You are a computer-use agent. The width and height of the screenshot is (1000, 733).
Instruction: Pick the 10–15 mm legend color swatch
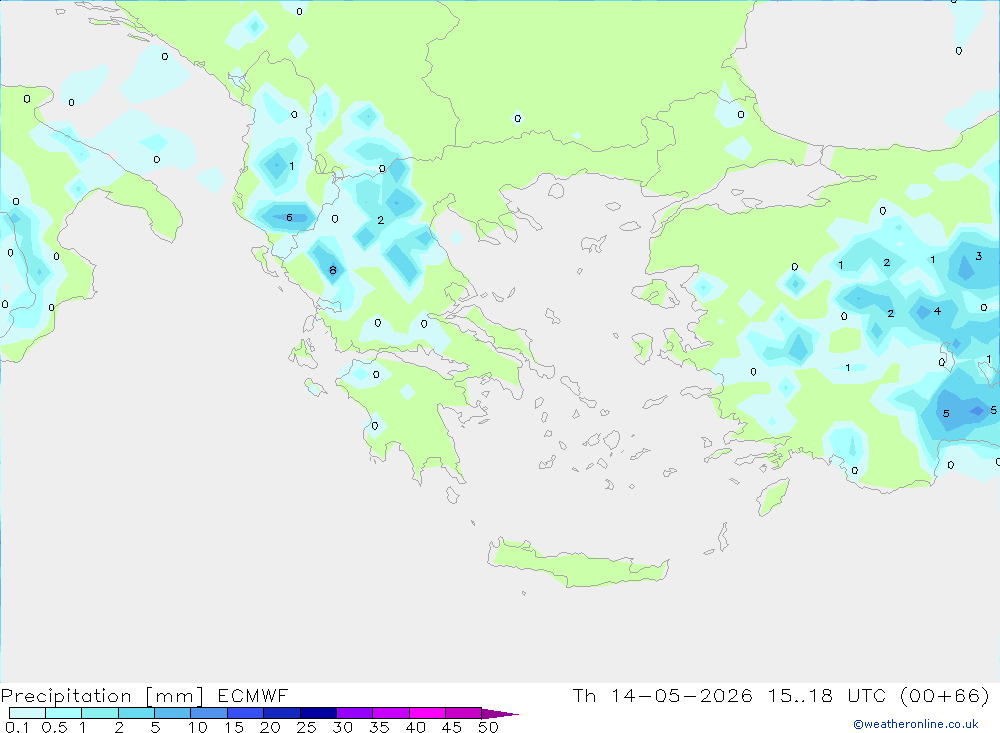[209, 713]
